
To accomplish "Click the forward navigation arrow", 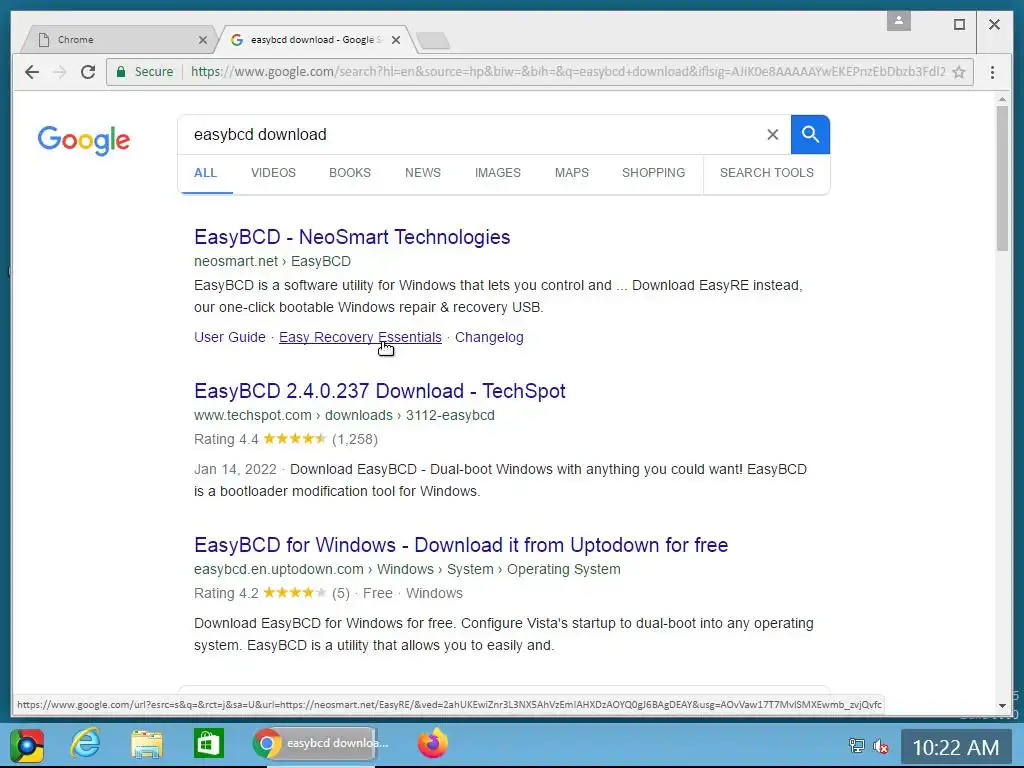I will point(59,72).
